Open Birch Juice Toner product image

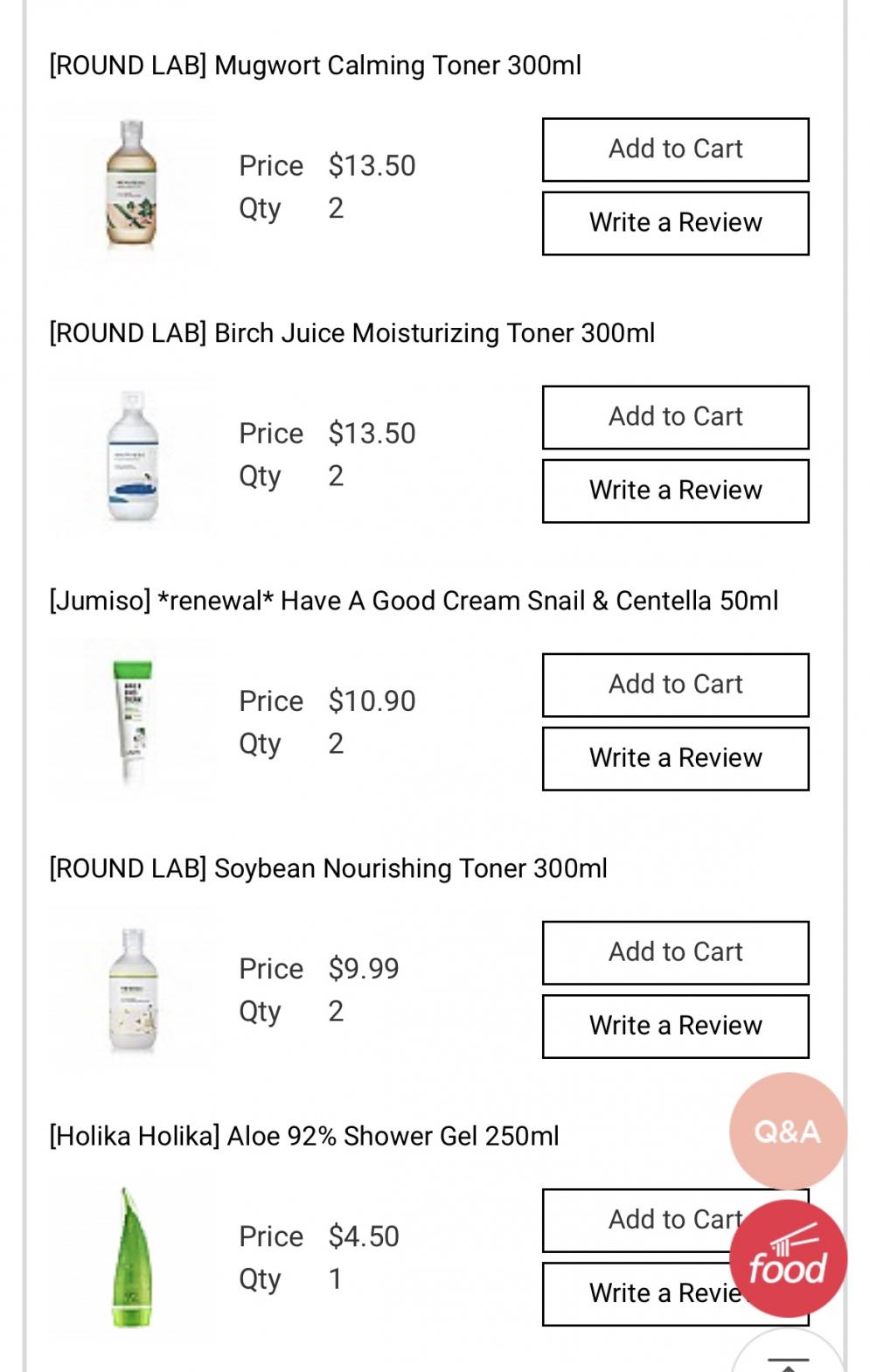132,455
